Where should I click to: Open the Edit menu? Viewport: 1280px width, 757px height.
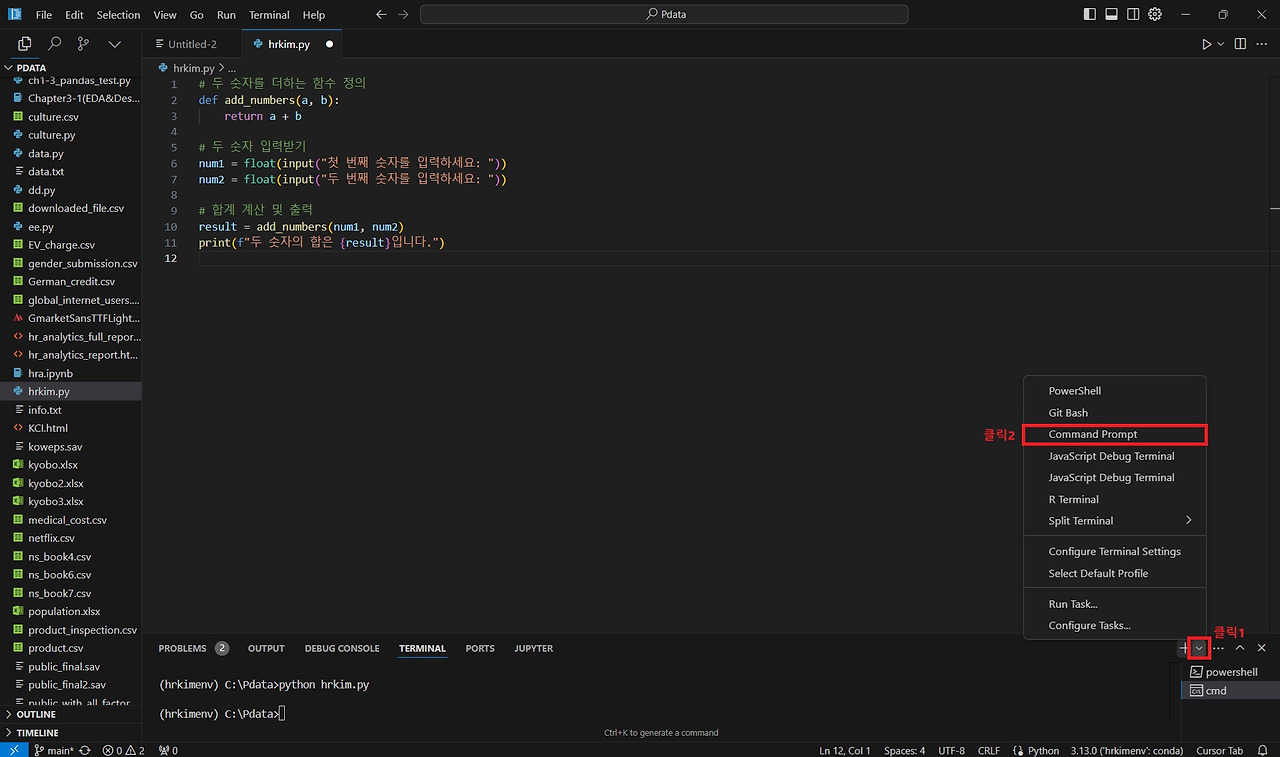[x=74, y=15]
